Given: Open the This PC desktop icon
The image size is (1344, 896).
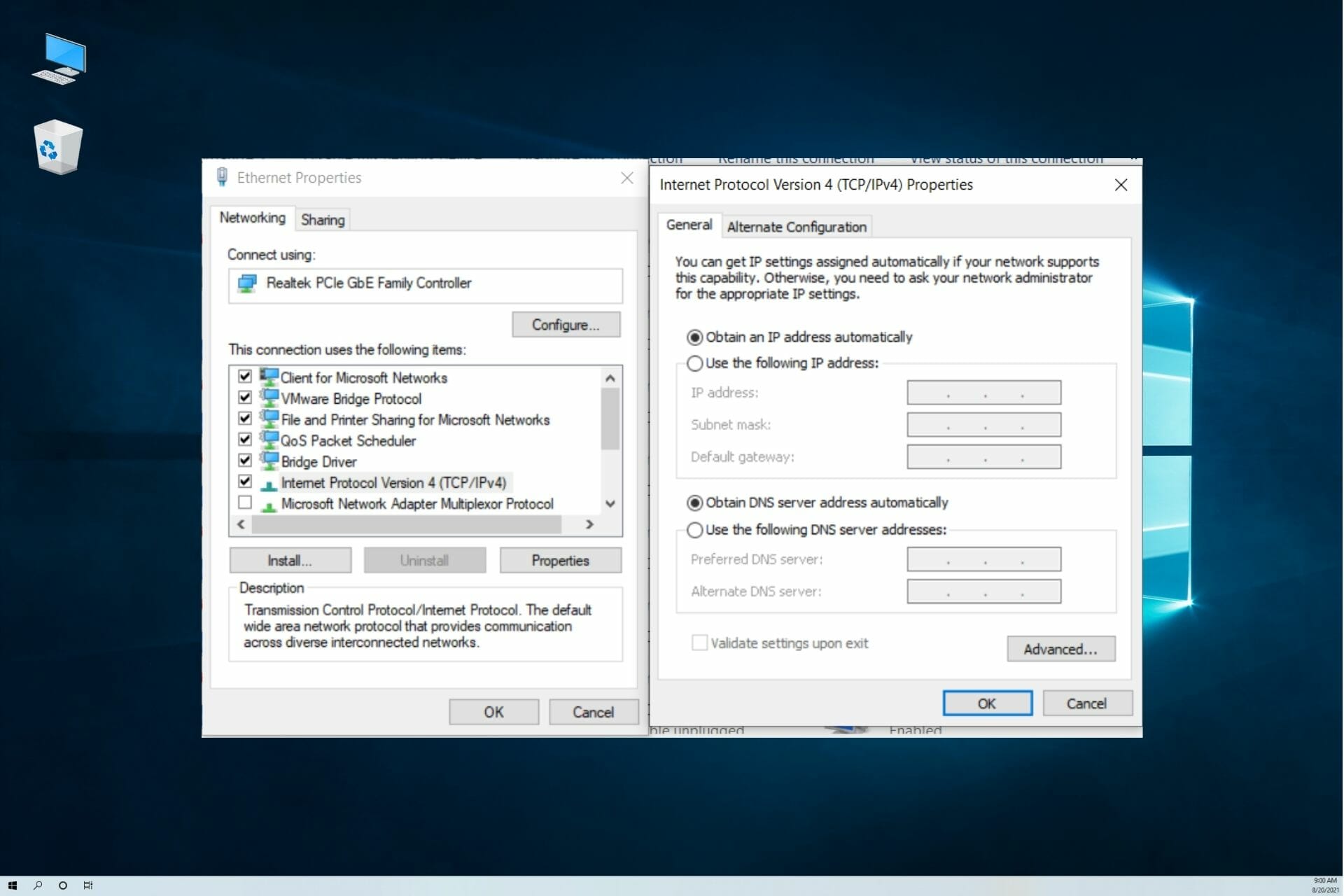Looking at the screenshot, I should click(59, 59).
